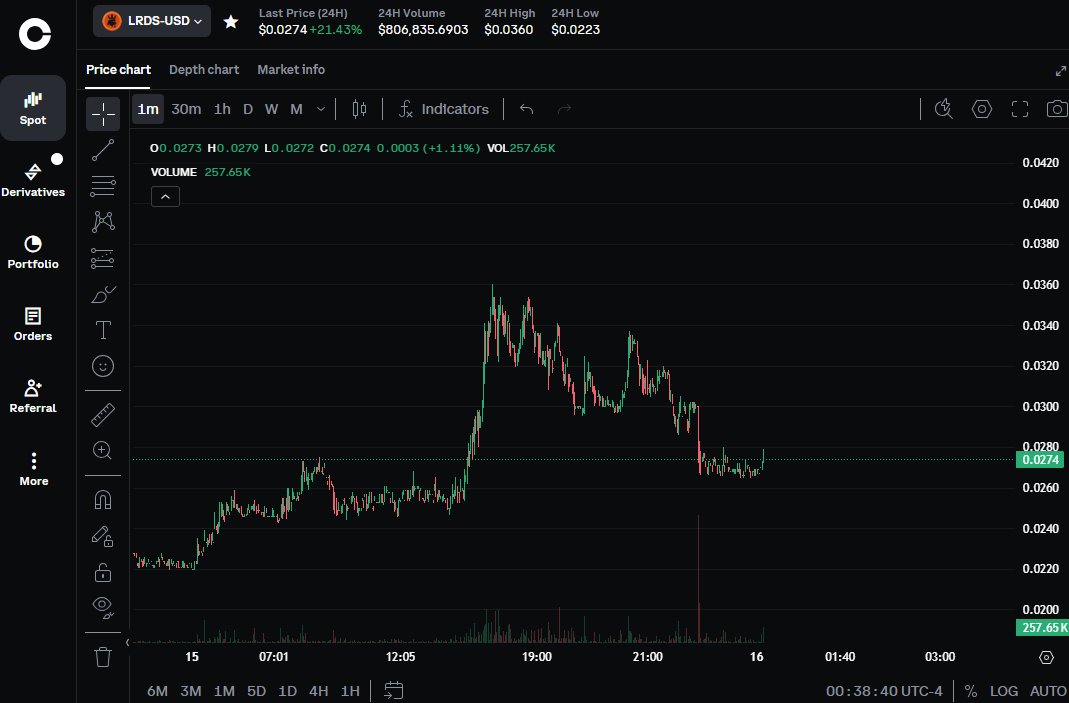Screen dimensions: 1069x703
Task: Enter fullscreen chart mode
Action: [x=1020, y=109]
